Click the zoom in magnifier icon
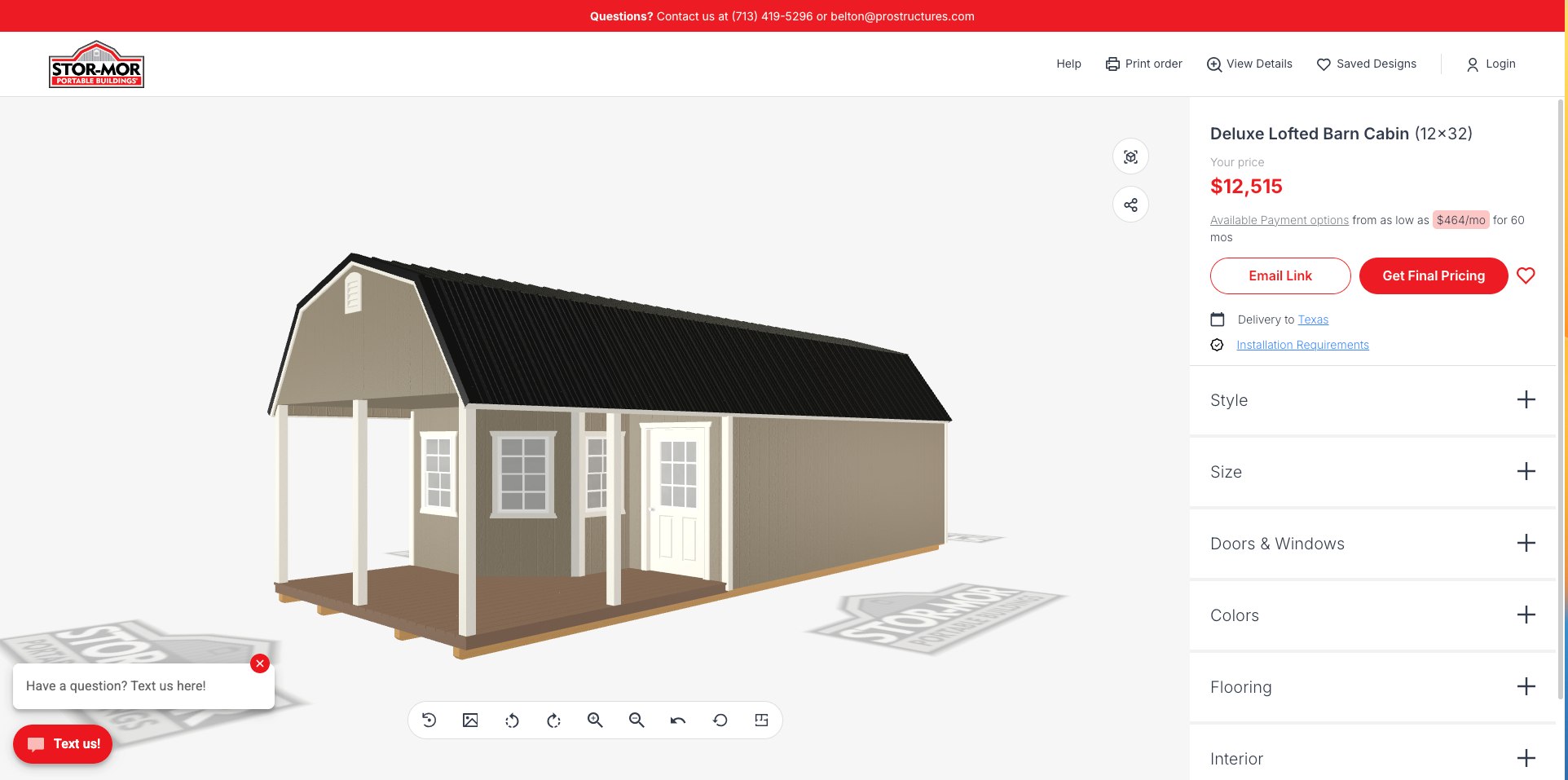 pyautogui.click(x=595, y=721)
